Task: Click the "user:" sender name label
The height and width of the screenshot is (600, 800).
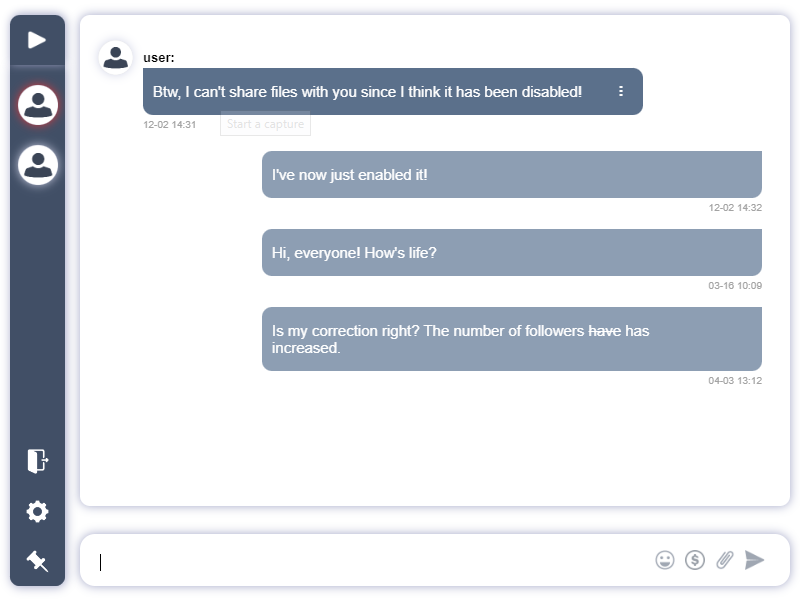Action: (159, 58)
